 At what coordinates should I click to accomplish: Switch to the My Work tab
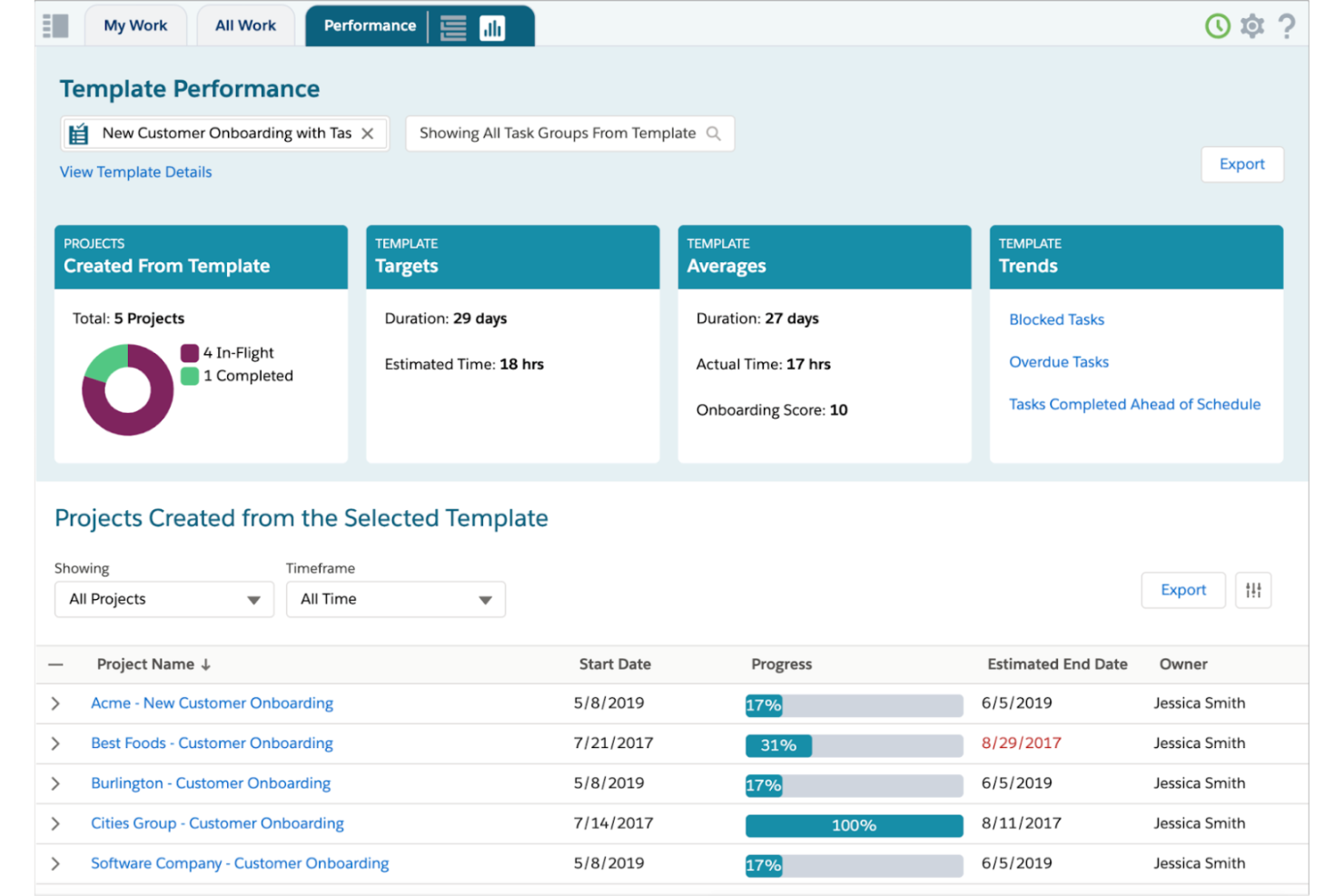tap(134, 25)
